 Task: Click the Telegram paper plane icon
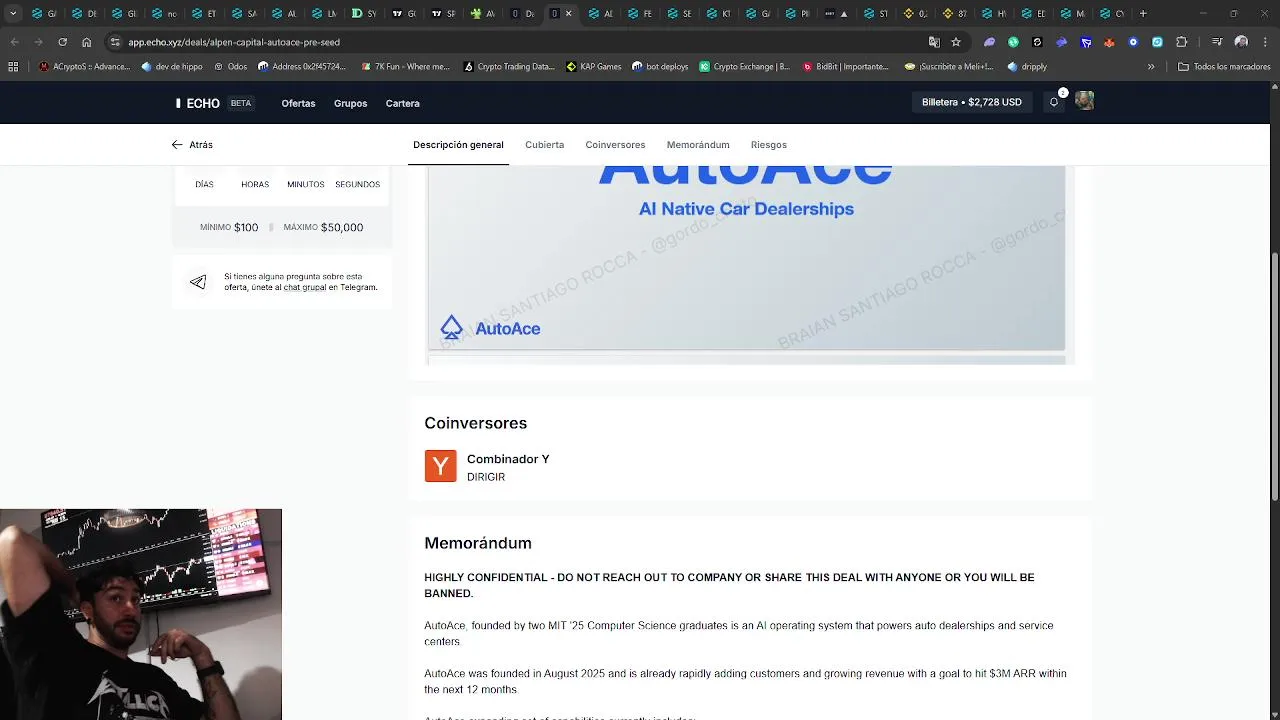coord(198,282)
